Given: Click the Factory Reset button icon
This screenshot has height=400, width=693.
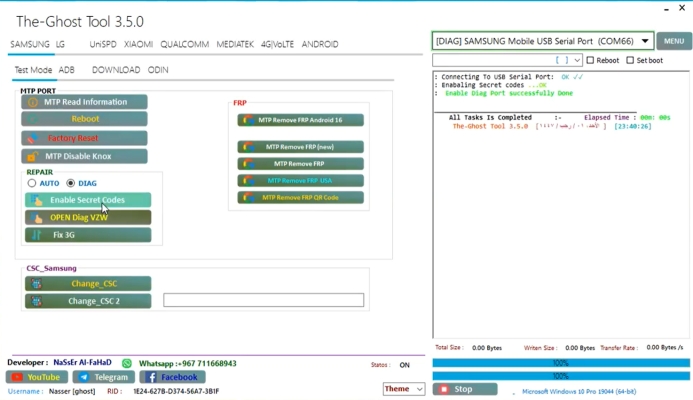Looking at the screenshot, I should (x=33, y=138).
